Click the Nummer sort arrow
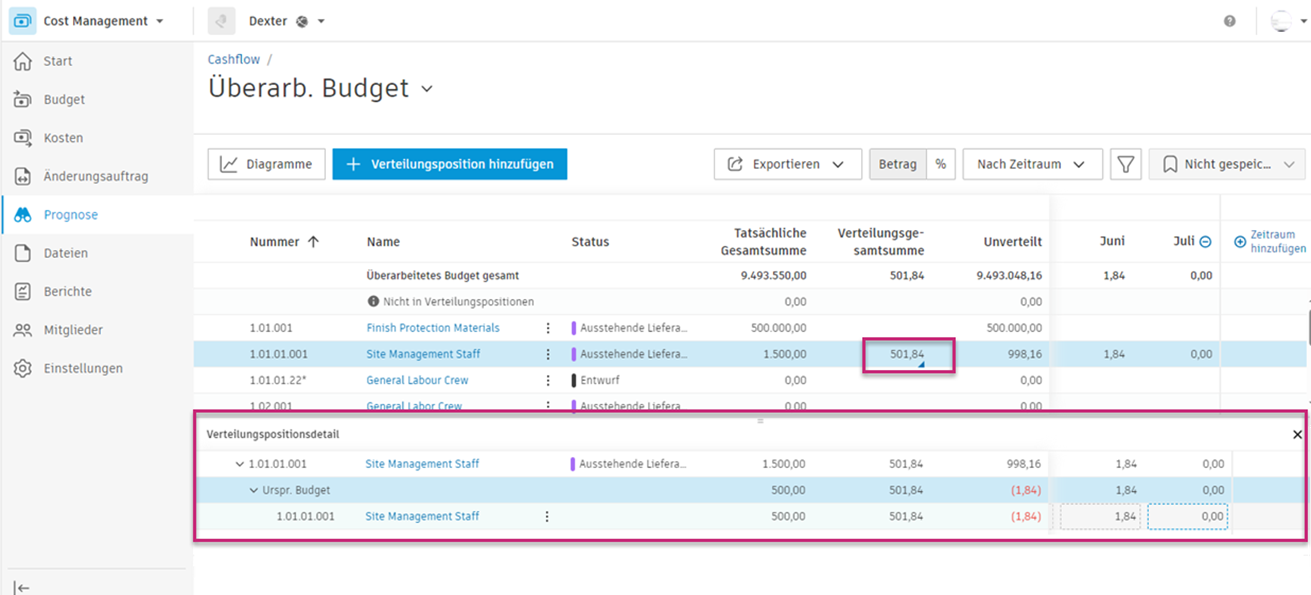The height and width of the screenshot is (595, 1311). tap(313, 242)
